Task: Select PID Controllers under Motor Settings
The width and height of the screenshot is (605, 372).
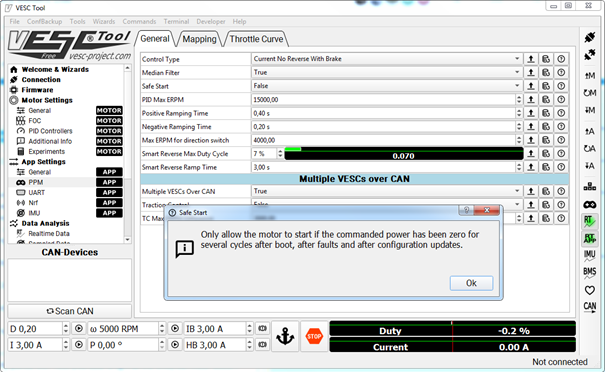Action: [x=50, y=131]
